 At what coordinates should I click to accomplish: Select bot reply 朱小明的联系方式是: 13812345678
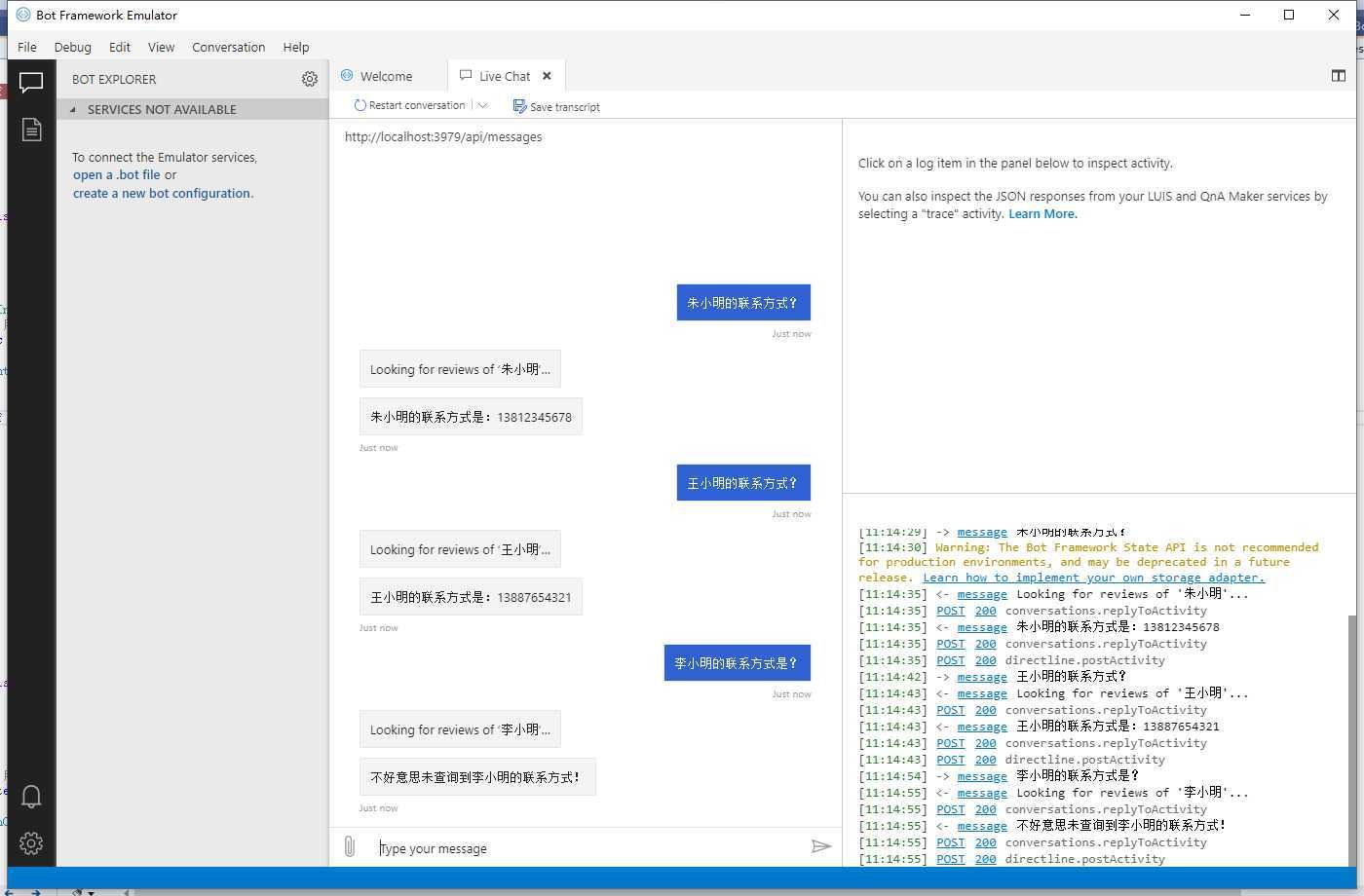point(471,417)
